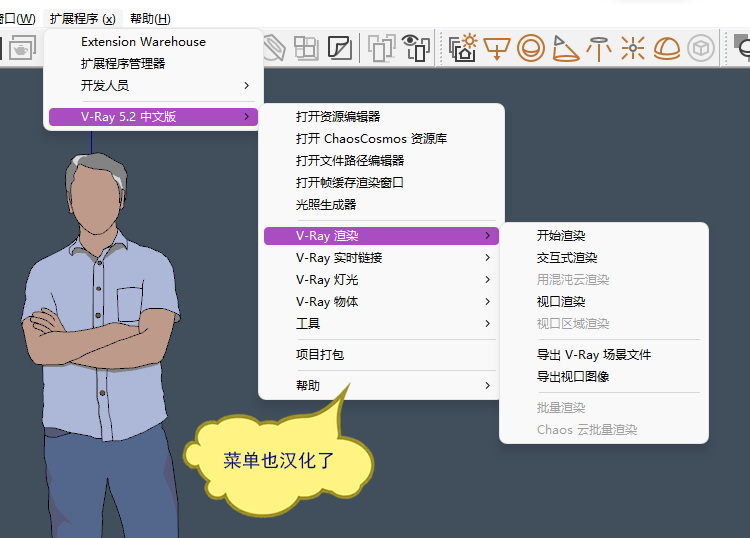
Task: Select Extension Warehouse menu entry
Action: coord(153,42)
